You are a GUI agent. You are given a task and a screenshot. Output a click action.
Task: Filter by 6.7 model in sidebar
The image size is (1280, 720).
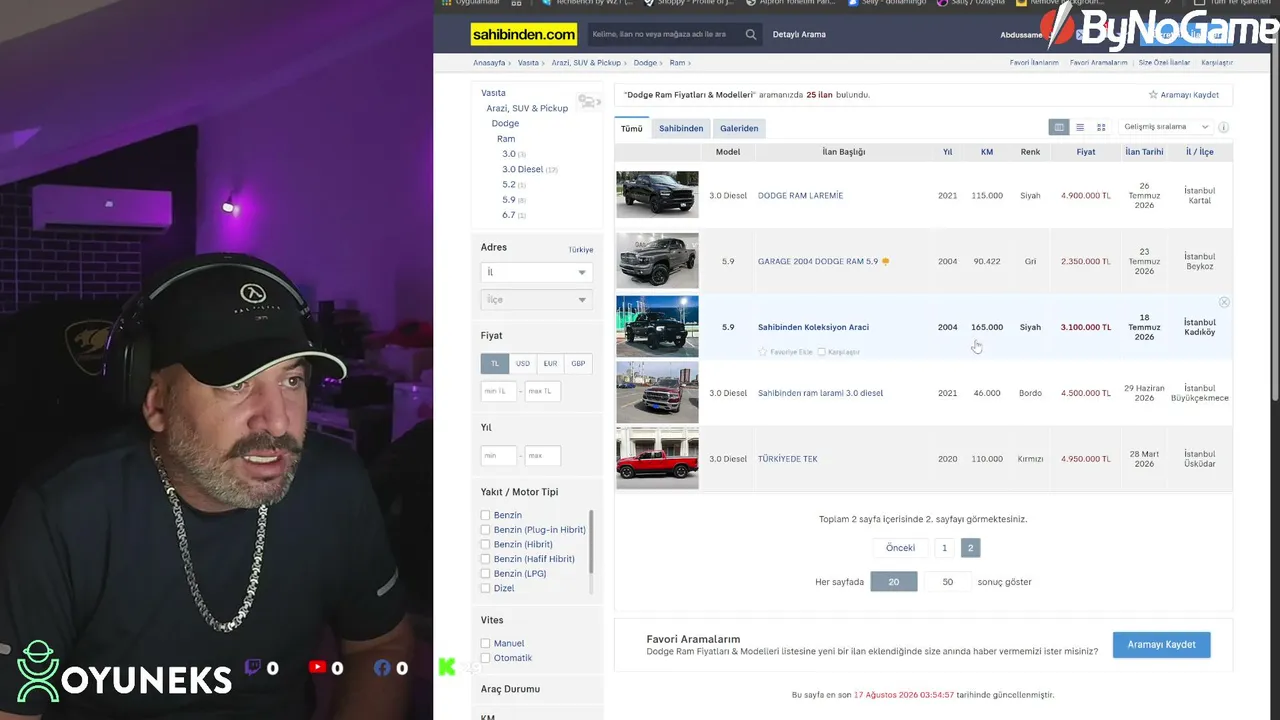pos(509,215)
